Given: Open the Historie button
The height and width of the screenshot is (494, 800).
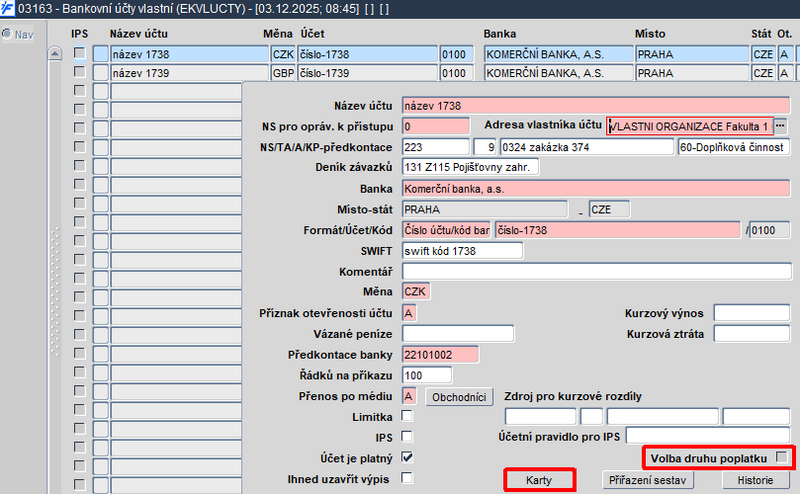Looking at the screenshot, I should click(756, 480).
